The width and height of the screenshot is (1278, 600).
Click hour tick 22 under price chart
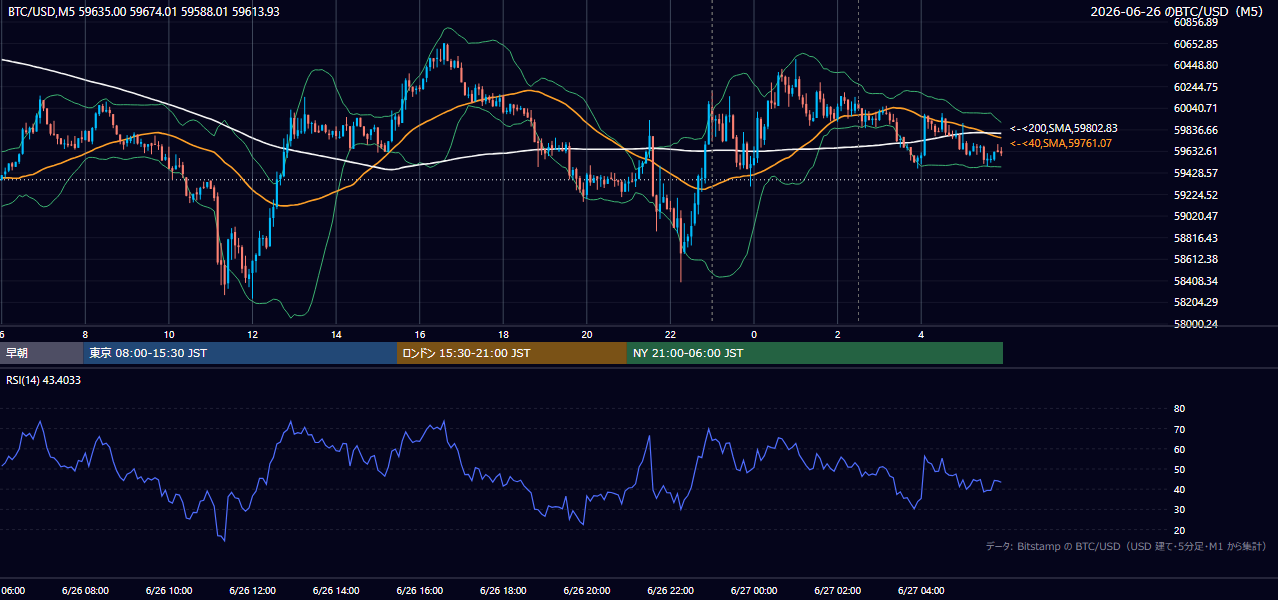670,335
